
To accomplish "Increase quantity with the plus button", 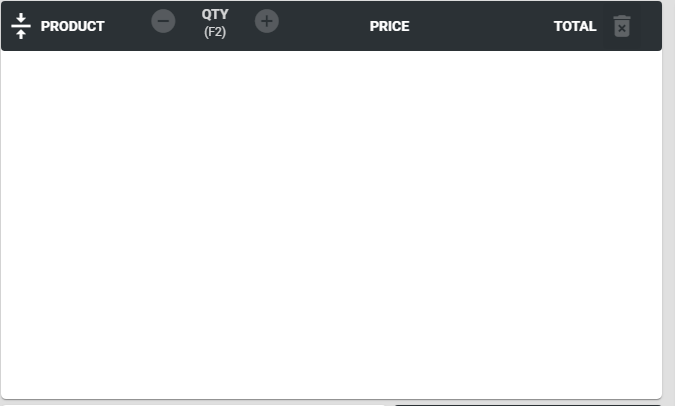I will (x=266, y=21).
